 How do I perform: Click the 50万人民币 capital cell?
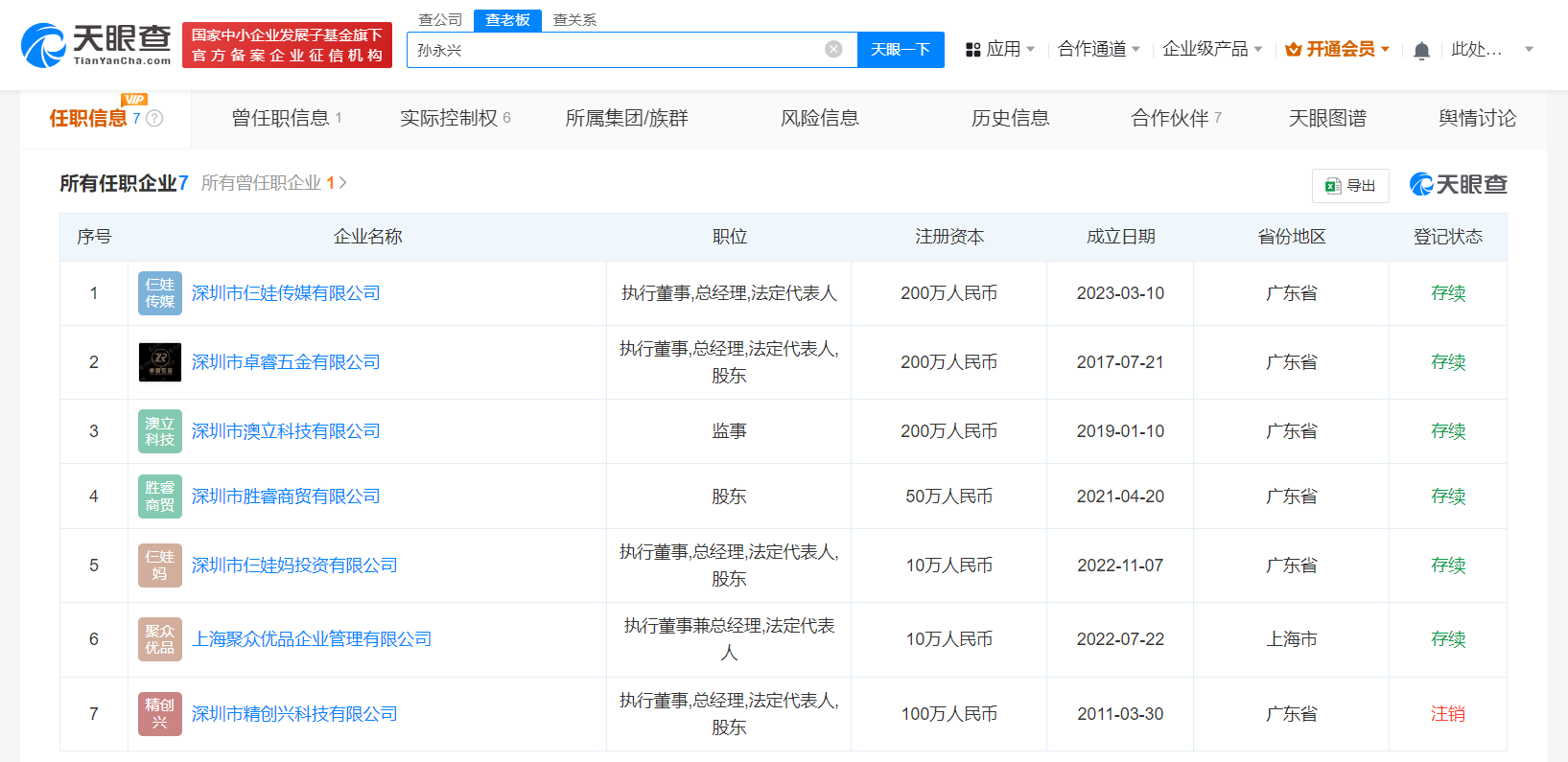tap(948, 496)
